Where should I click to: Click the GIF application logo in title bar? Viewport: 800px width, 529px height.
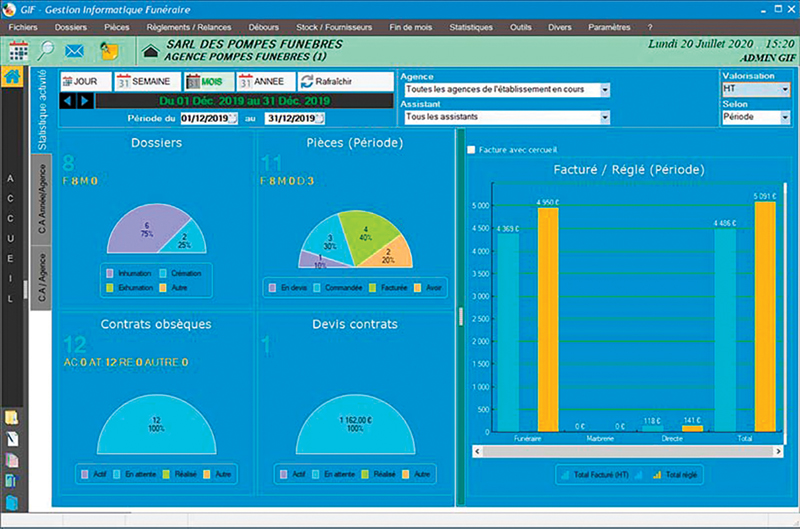pyautogui.click(x=9, y=9)
